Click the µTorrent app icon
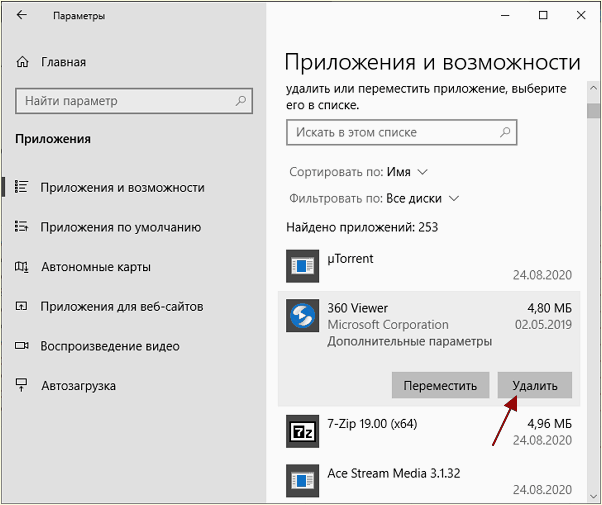602x505 pixels. (302, 266)
